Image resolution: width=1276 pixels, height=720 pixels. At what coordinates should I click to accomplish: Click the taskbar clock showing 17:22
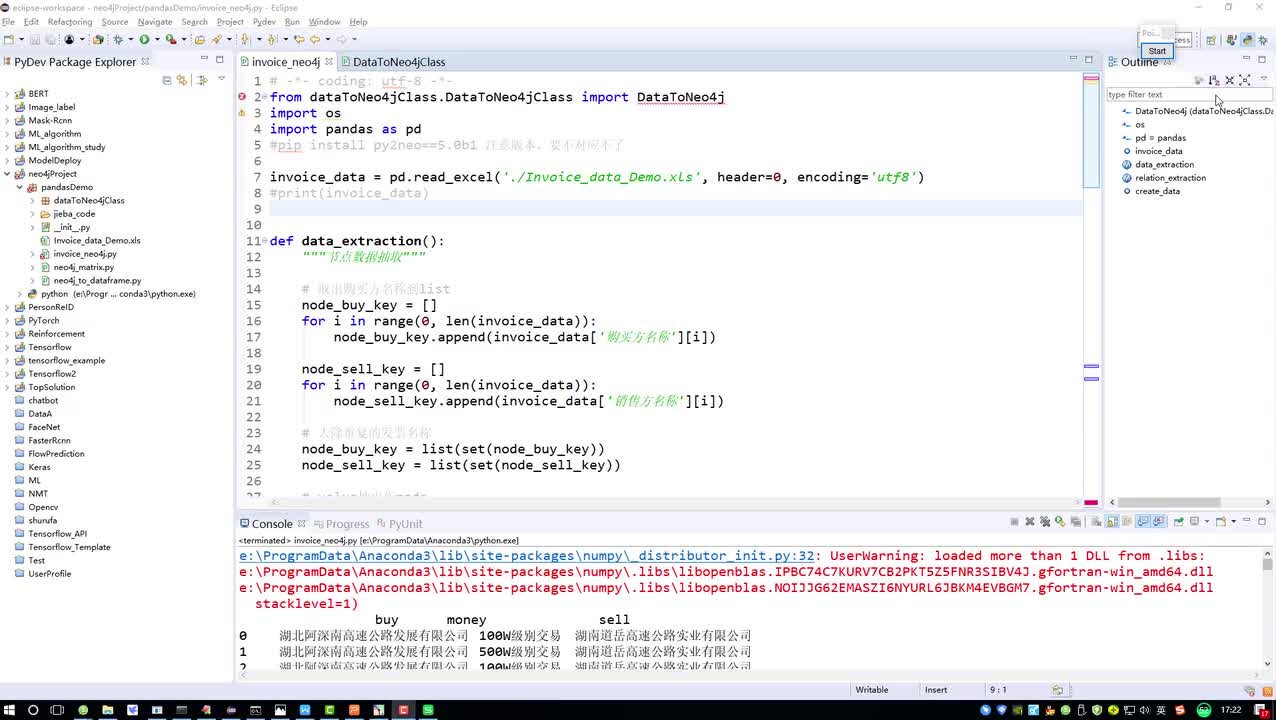pyautogui.click(x=1231, y=710)
